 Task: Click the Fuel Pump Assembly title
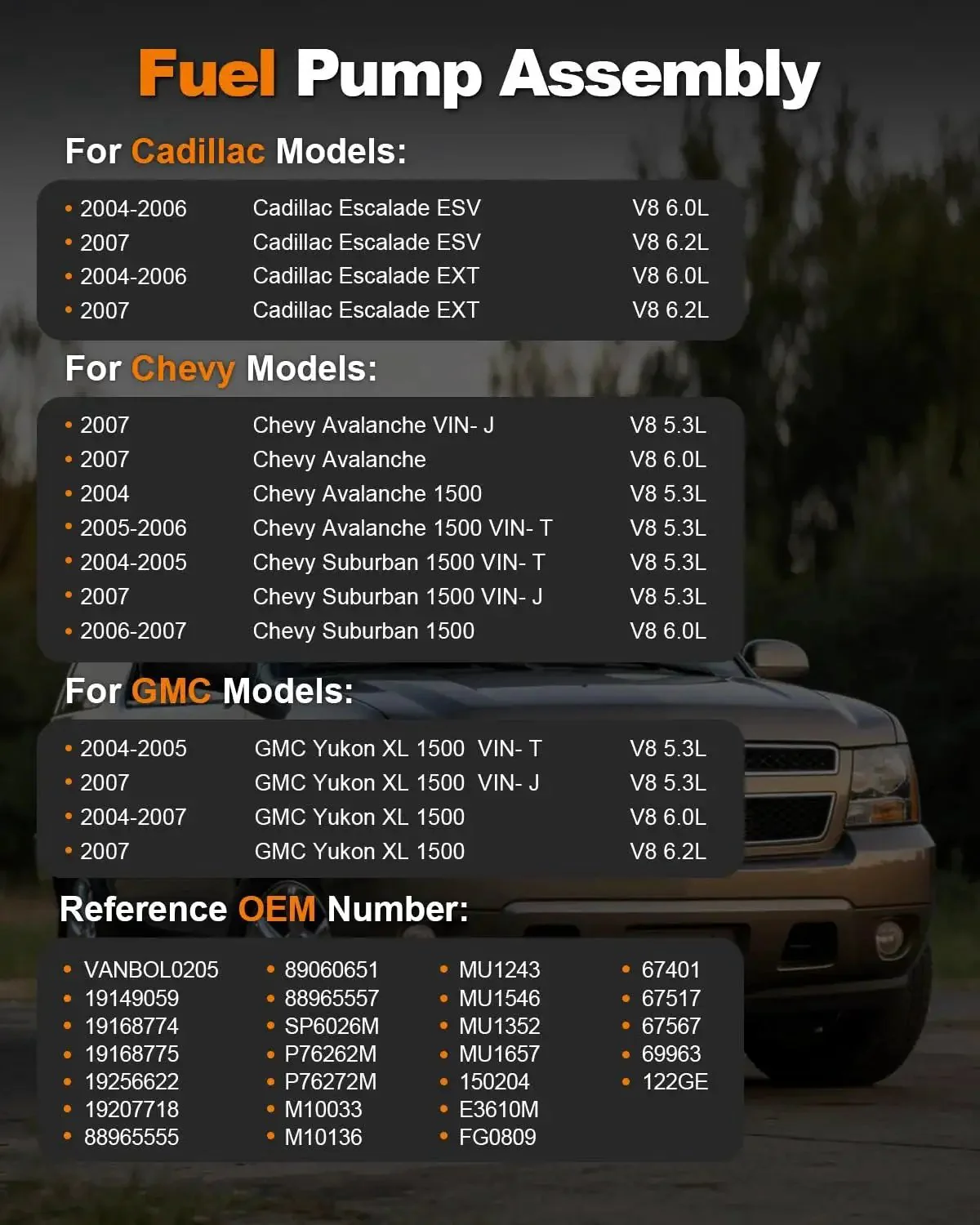click(x=479, y=75)
